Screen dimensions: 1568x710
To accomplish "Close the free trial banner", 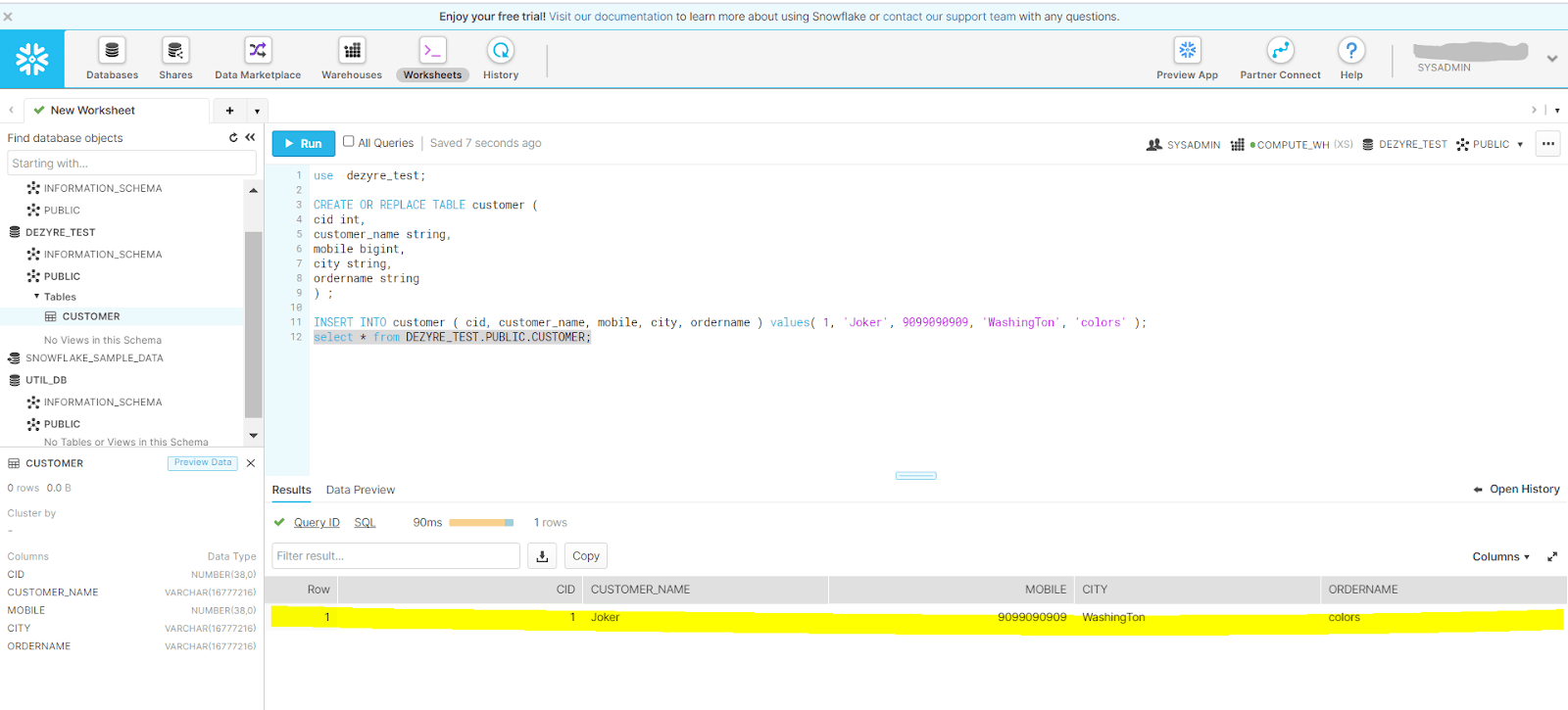I will (8, 17).
